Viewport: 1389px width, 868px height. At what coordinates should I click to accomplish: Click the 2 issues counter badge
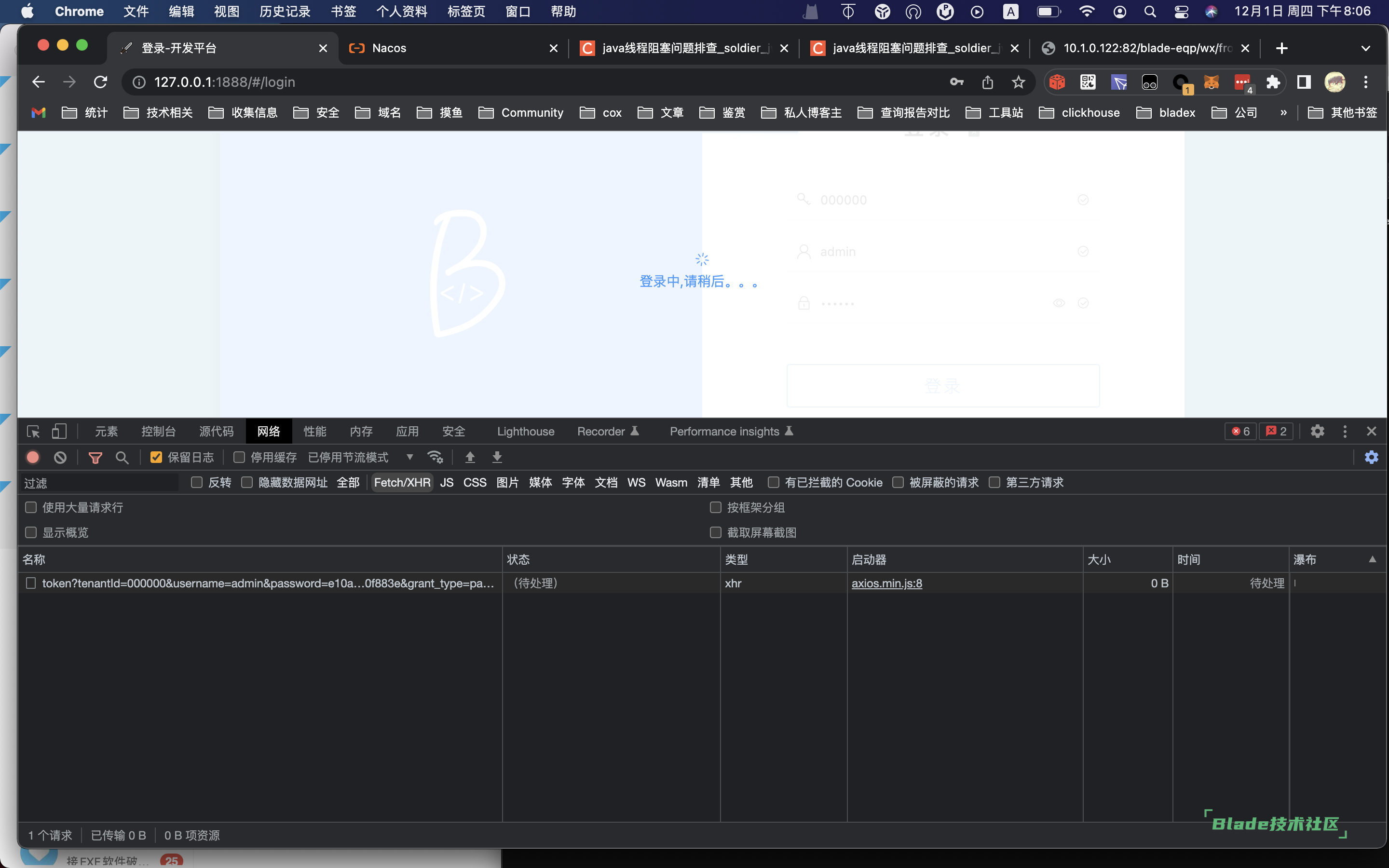pos(1276,431)
